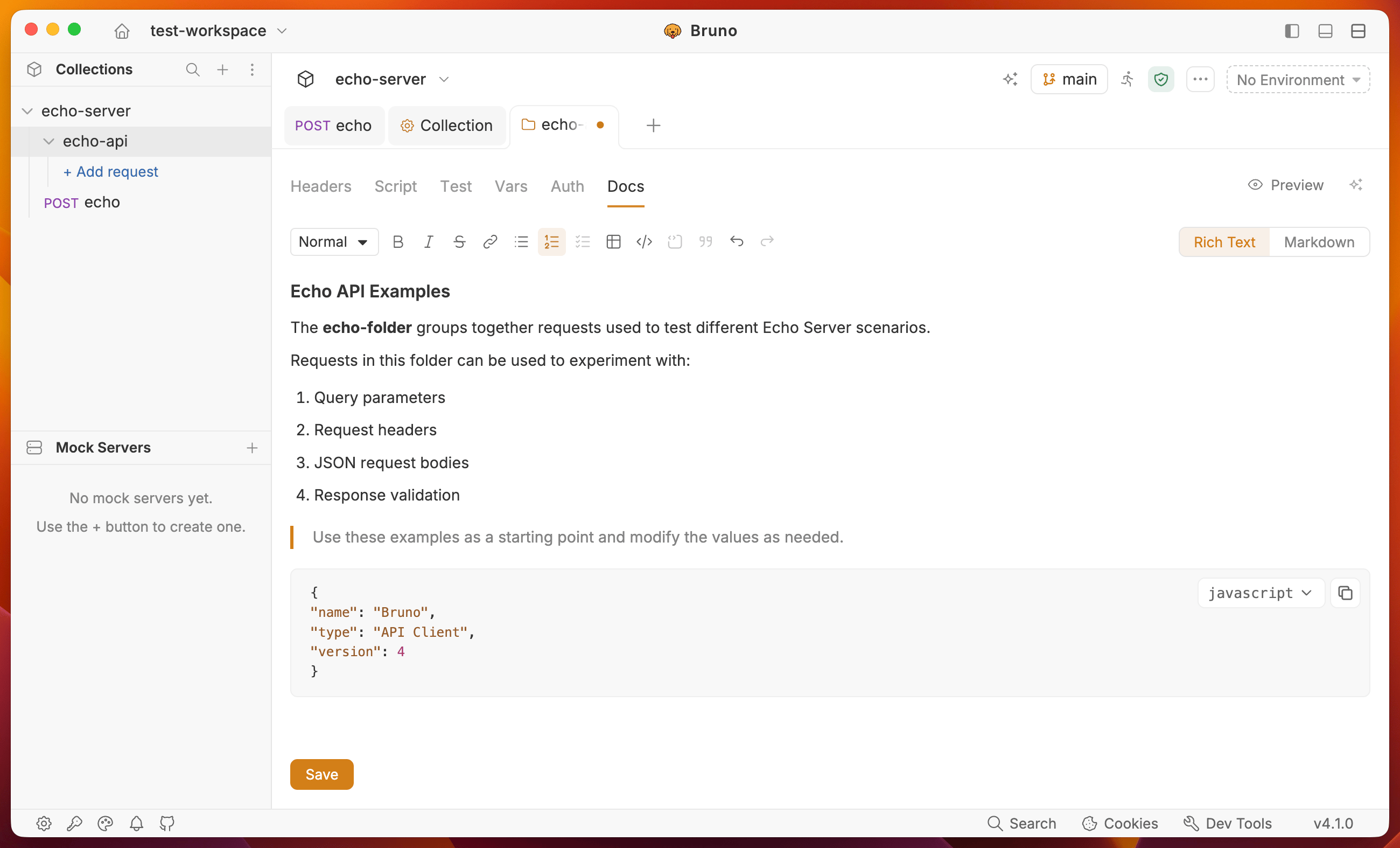This screenshot has width=1400, height=848.
Task: Switch to the Collection settings tab
Action: (x=446, y=126)
